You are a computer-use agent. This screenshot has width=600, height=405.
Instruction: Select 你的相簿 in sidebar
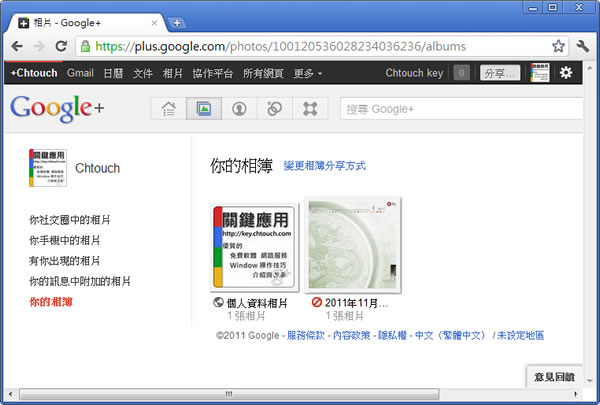51,302
